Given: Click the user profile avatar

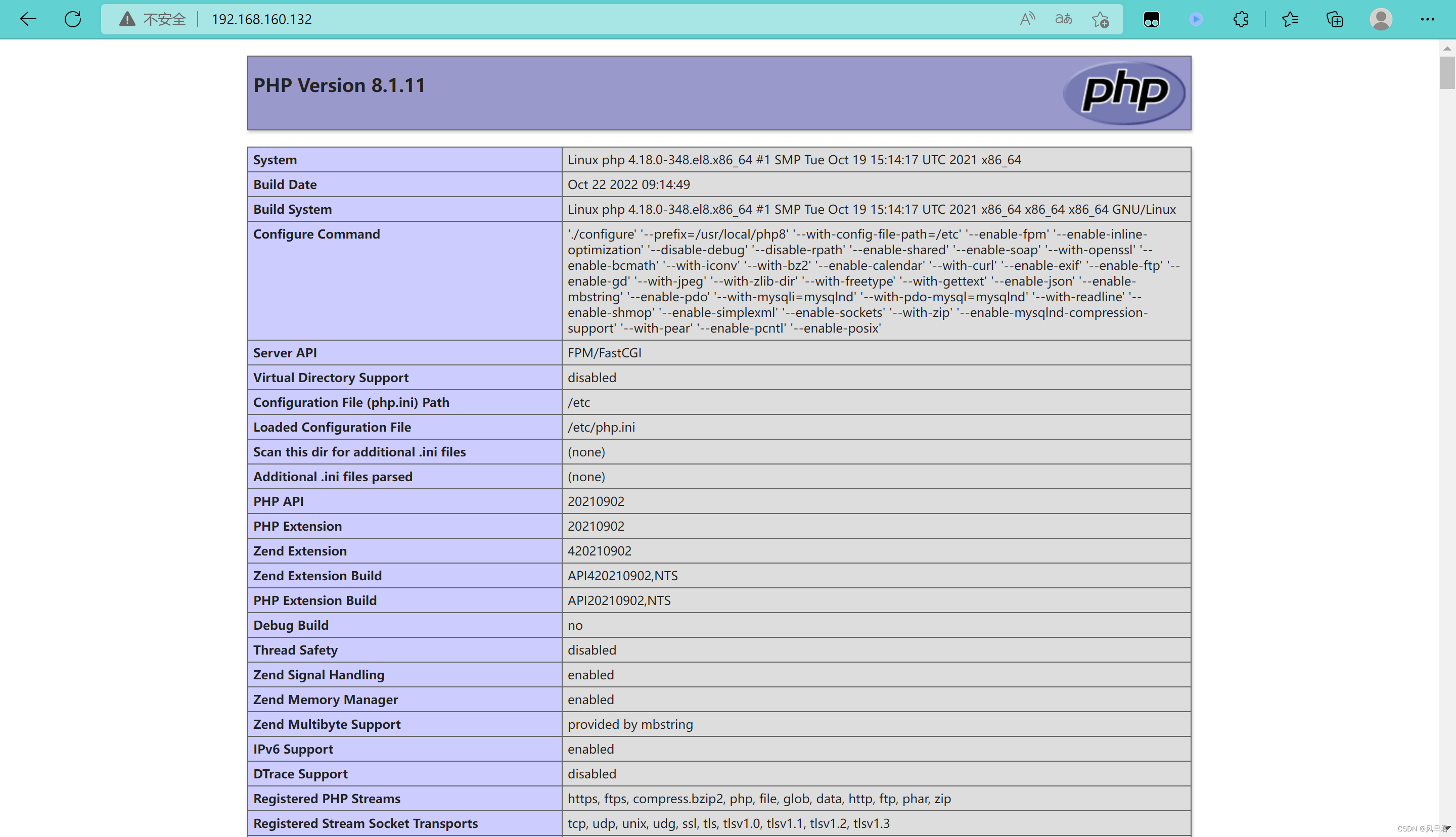Looking at the screenshot, I should (1381, 19).
